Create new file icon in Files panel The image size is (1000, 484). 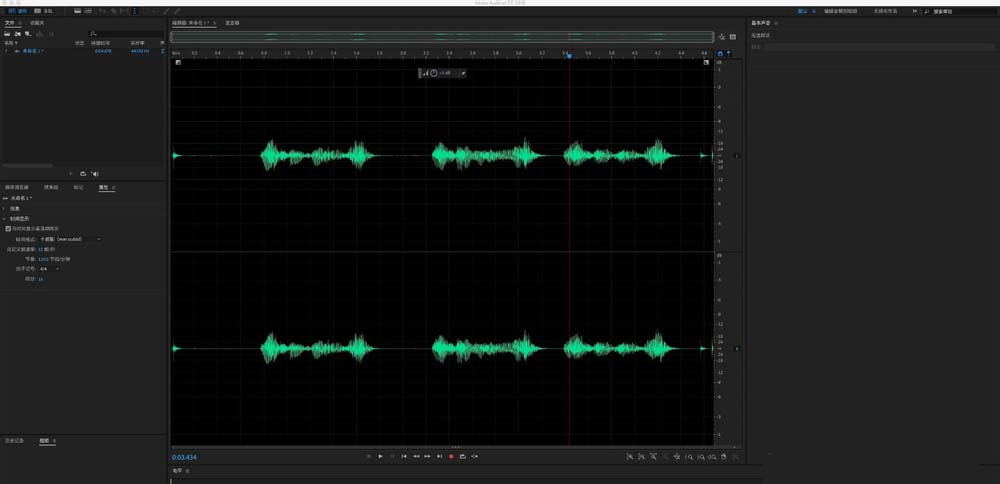point(28,33)
